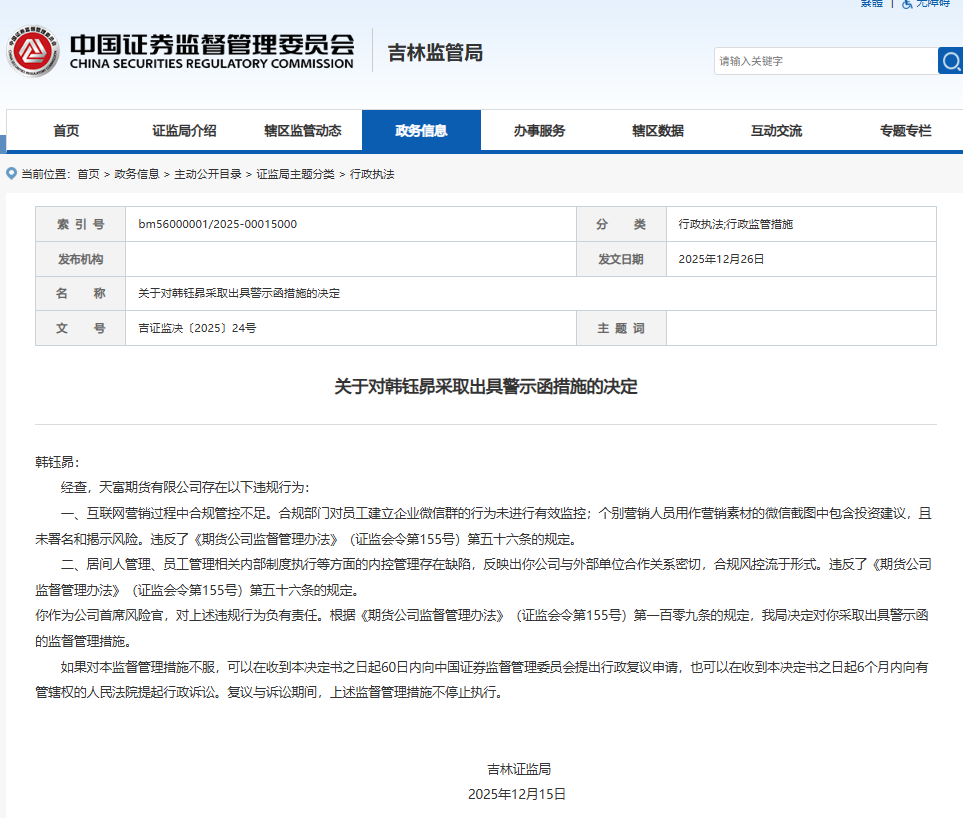
Task: Go to the 办事服务 tab
Action: 539,131
